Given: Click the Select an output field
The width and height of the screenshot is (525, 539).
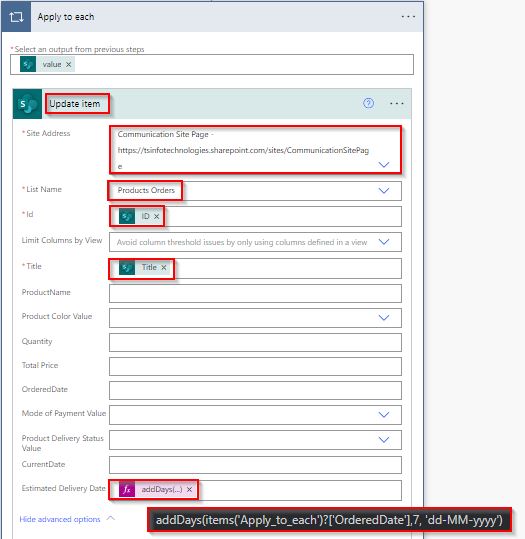Looking at the screenshot, I should tap(212, 64).
